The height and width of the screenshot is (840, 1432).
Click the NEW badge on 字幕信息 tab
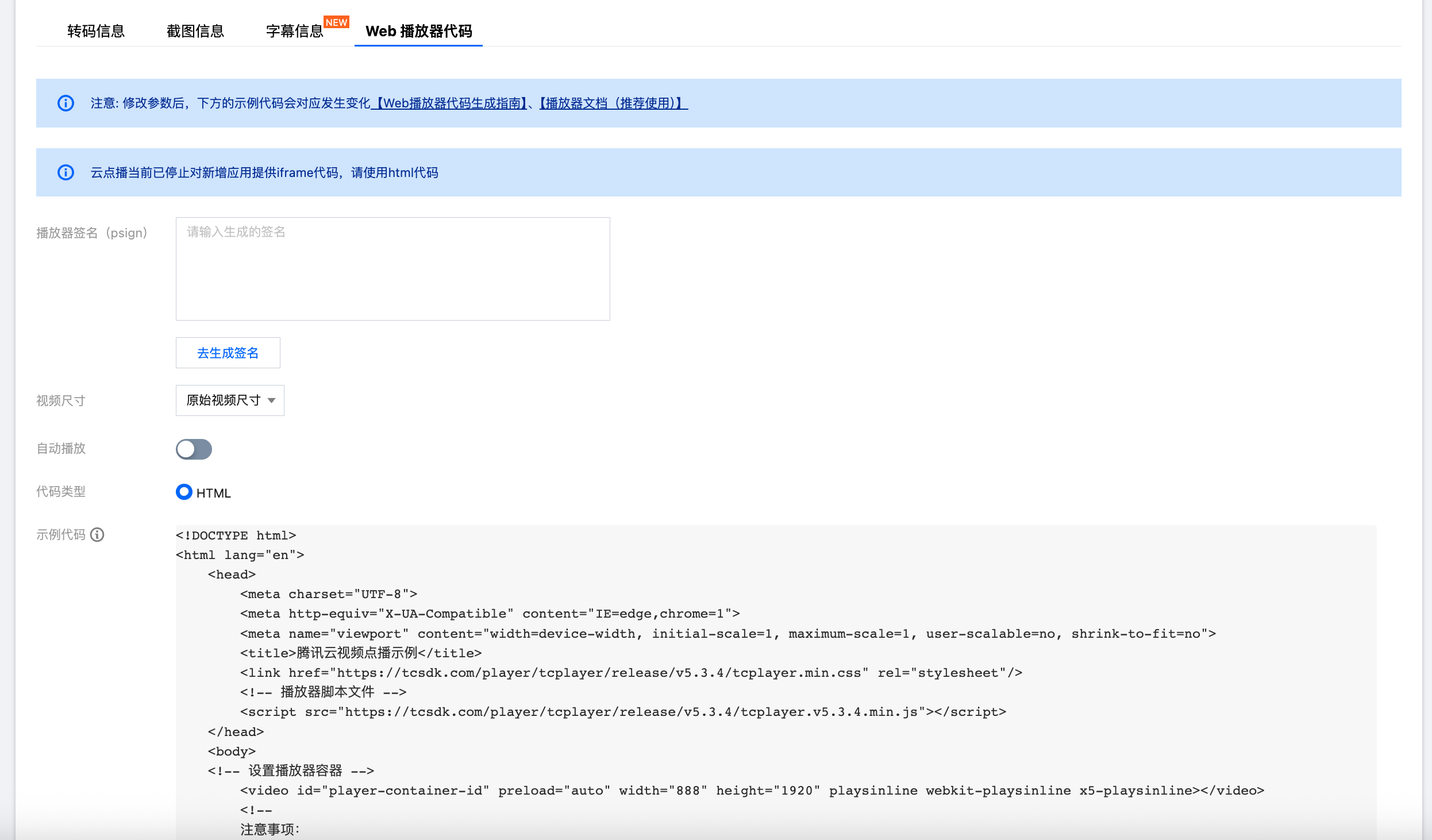click(336, 22)
